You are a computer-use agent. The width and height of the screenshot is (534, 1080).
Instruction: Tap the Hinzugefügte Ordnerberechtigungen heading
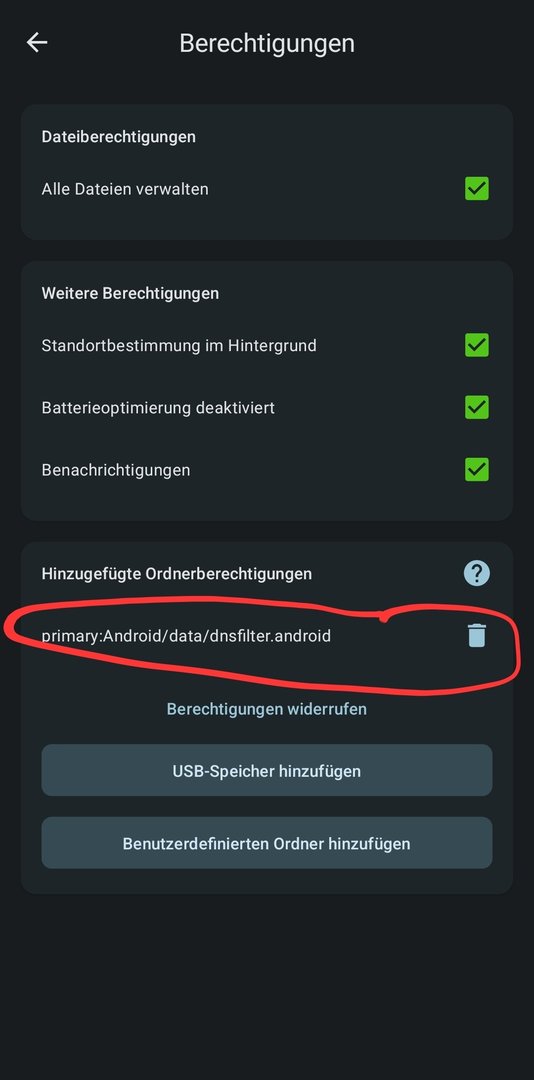[176, 573]
